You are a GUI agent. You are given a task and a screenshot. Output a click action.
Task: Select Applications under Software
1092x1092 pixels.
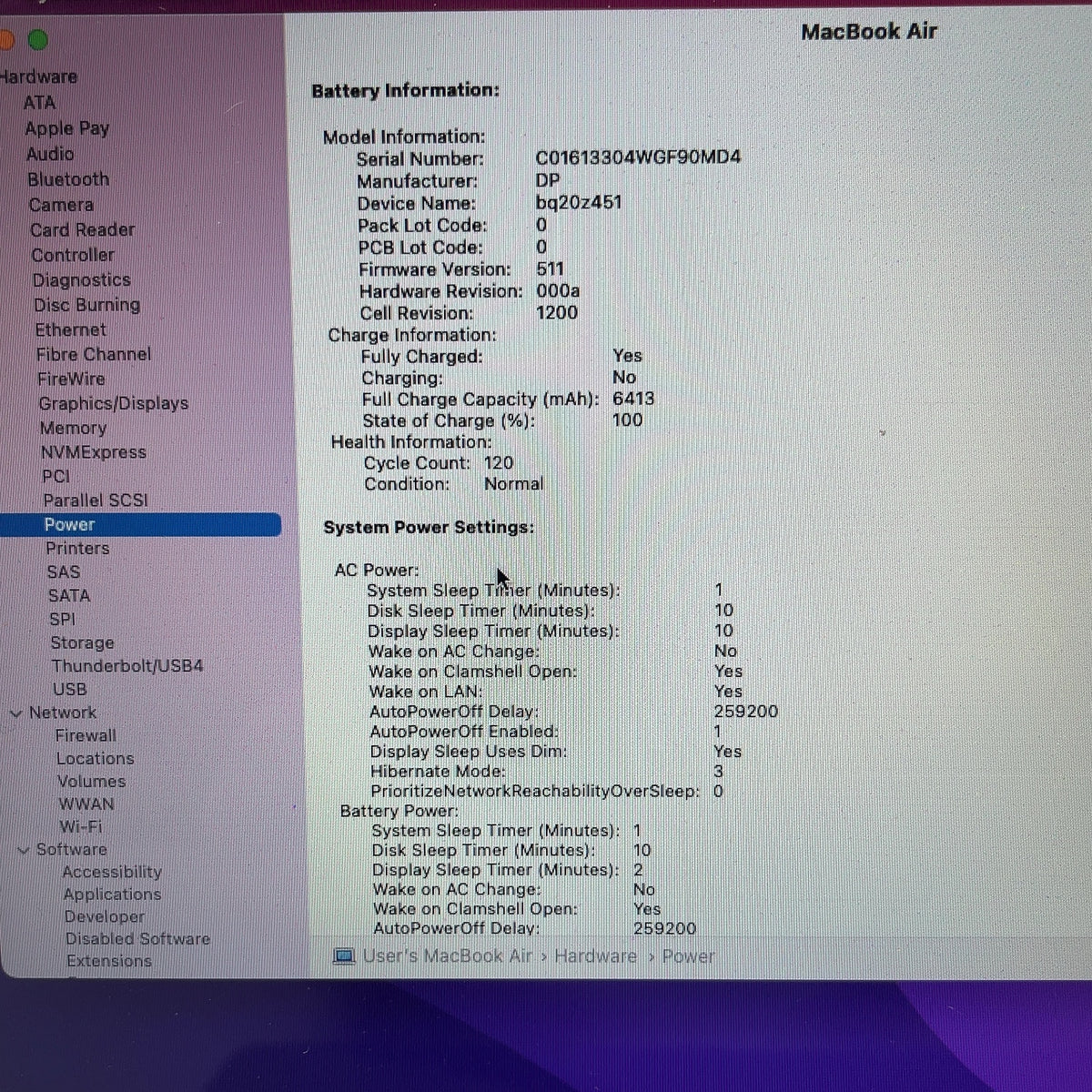pyautogui.click(x=112, y=895)
